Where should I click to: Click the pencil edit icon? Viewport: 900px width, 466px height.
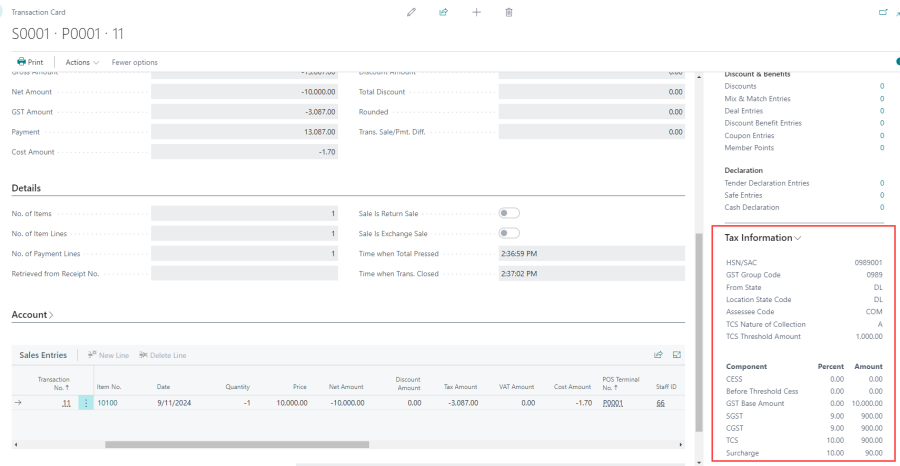click(x=411, y=12)
